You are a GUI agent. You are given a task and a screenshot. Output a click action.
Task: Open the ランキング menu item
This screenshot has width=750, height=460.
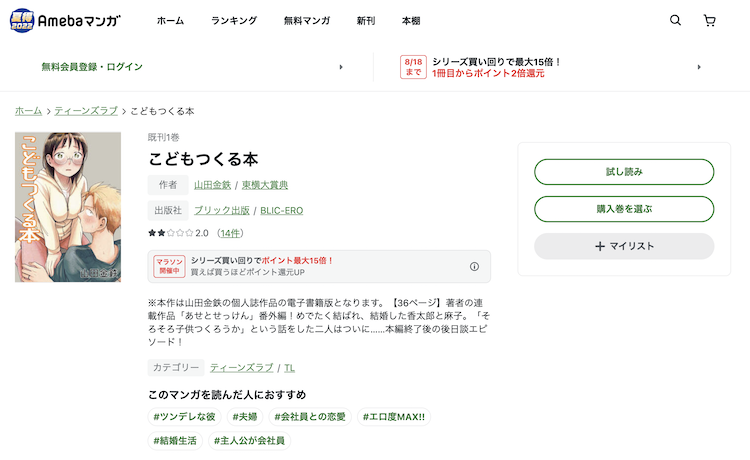pyautogui.click(x=234, y=21)
